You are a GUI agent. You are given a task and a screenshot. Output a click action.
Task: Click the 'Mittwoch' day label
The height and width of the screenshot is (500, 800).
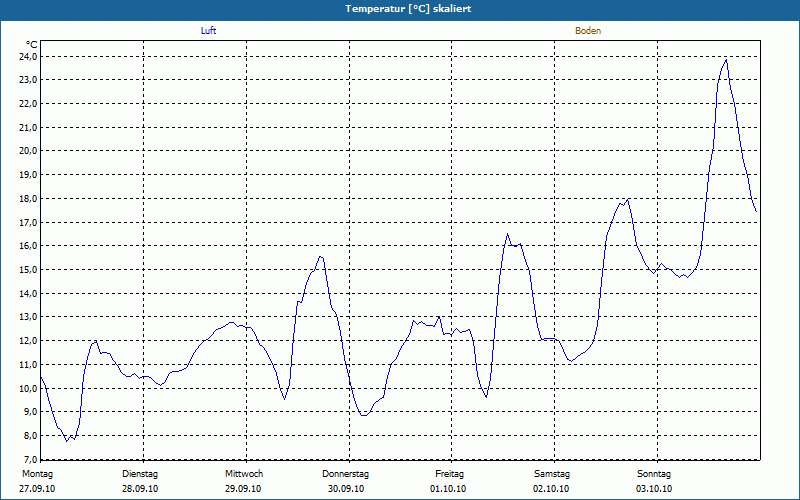tap(244, 474)
